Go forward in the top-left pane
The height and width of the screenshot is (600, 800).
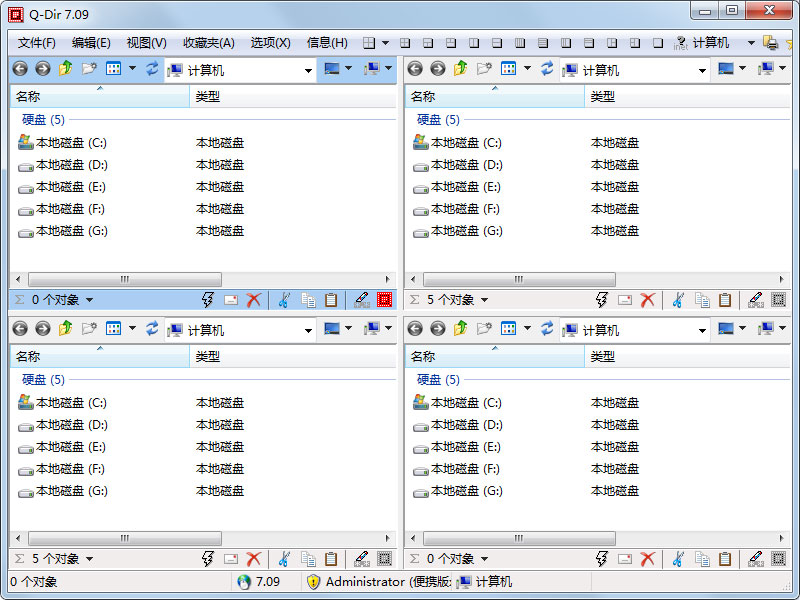click(x=43, y=68)
